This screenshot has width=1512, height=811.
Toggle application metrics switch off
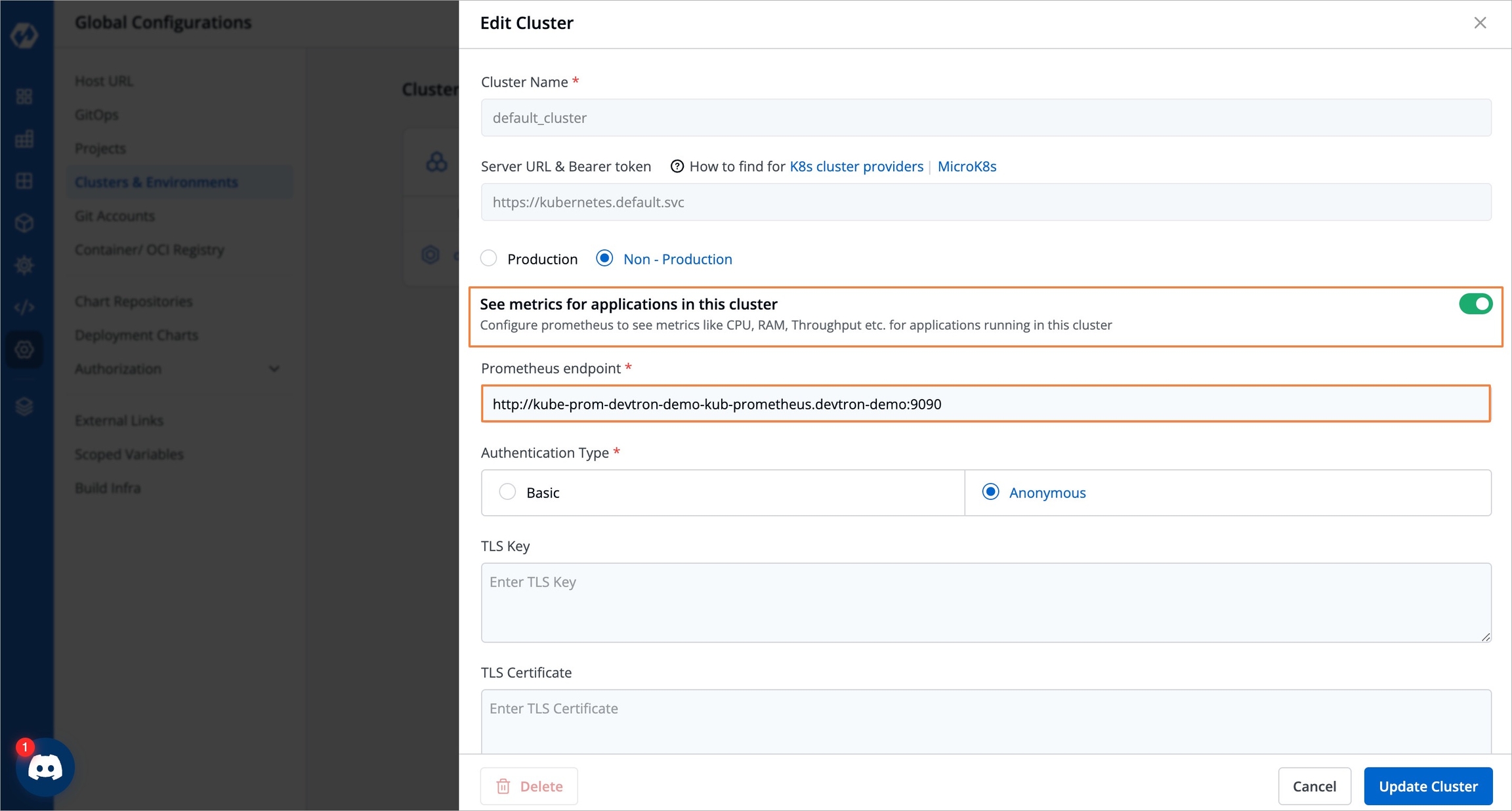1475,304
